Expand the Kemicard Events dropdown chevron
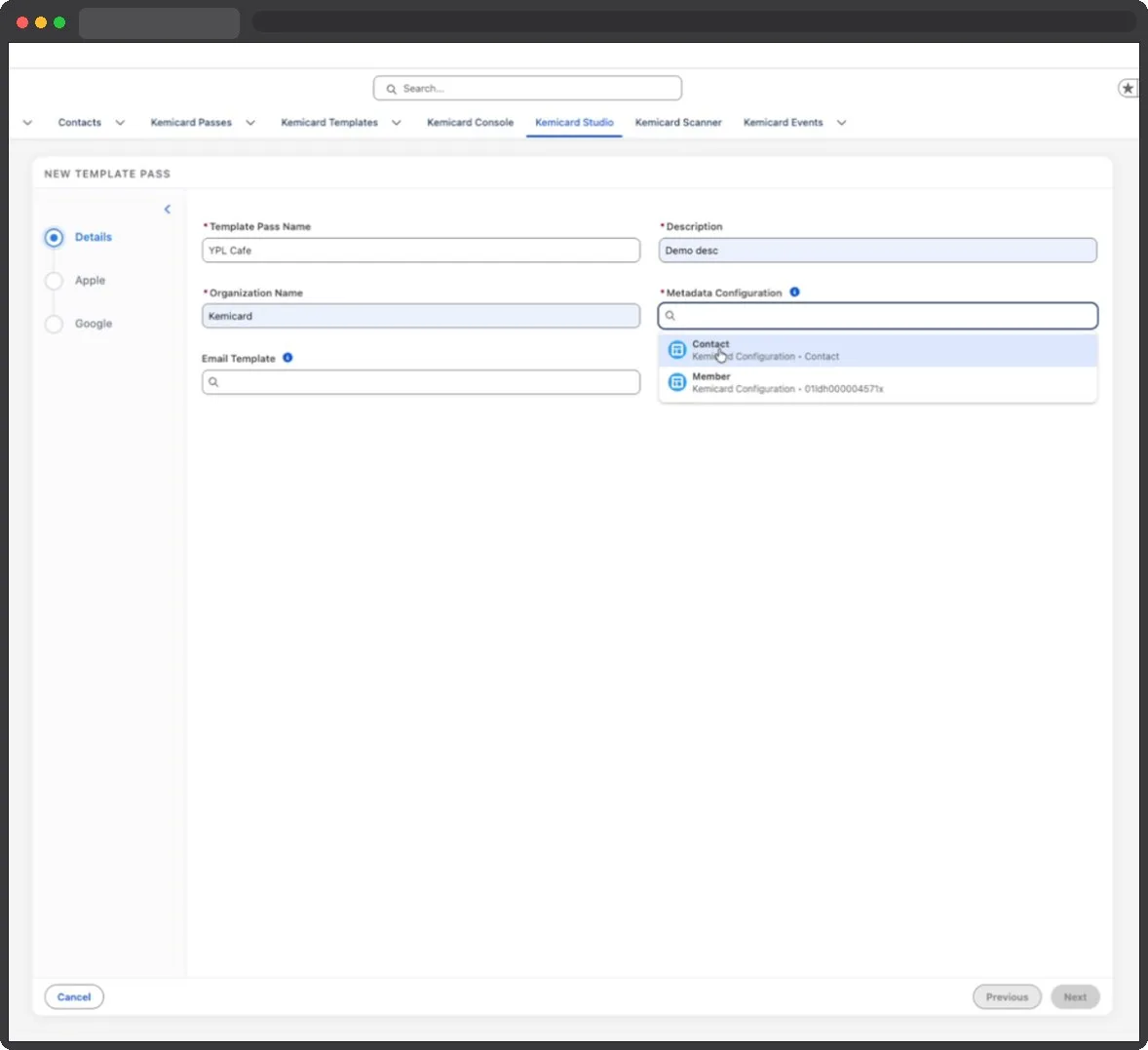 (x=841, y=122)
